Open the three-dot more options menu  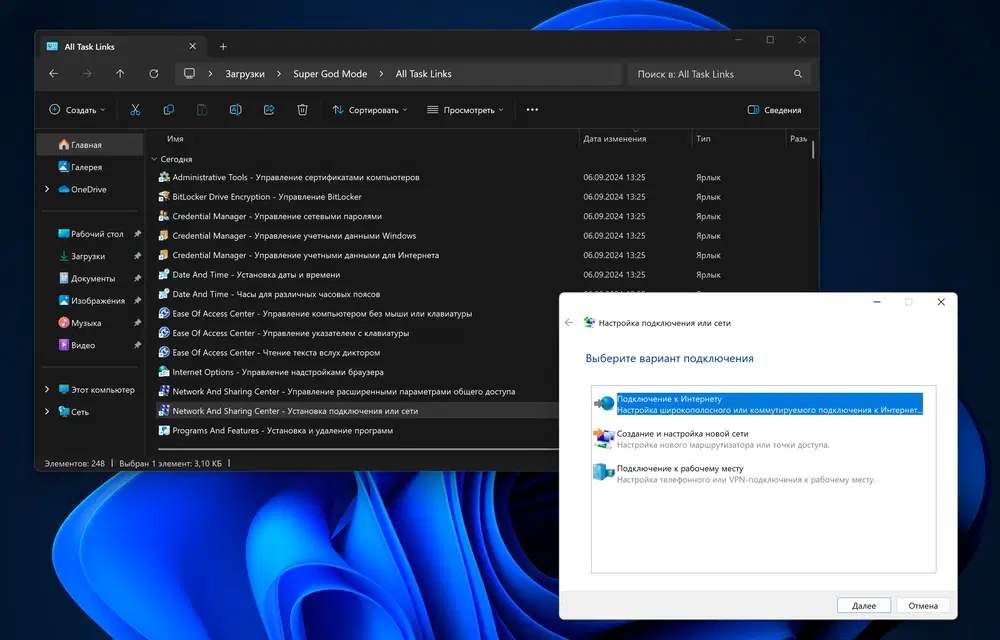pyautogui.click(x=532, y=110)
